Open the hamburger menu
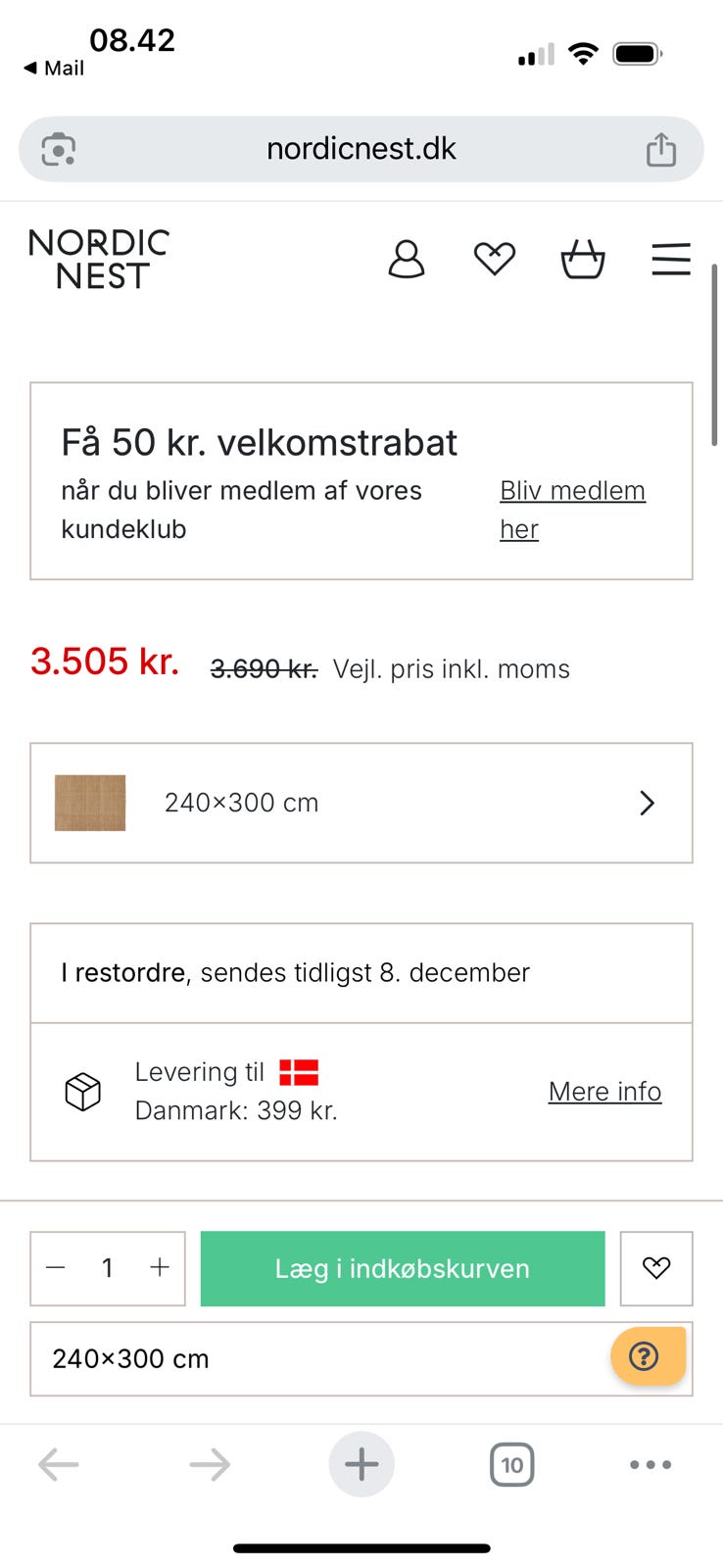The width and height of the screenshot is (723, 1568). 671,260
